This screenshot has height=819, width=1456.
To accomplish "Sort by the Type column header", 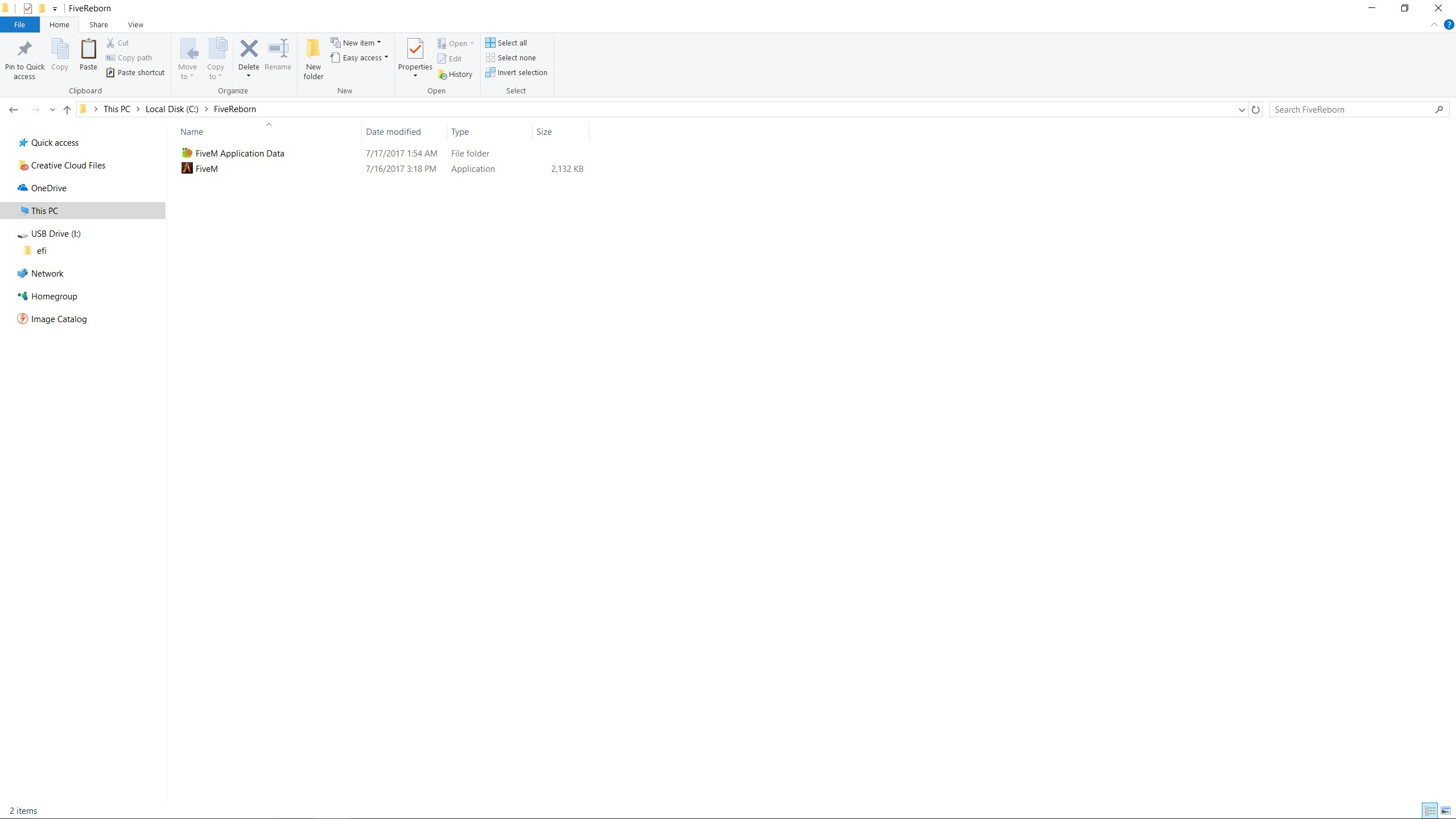I will [x=460, y=132].
